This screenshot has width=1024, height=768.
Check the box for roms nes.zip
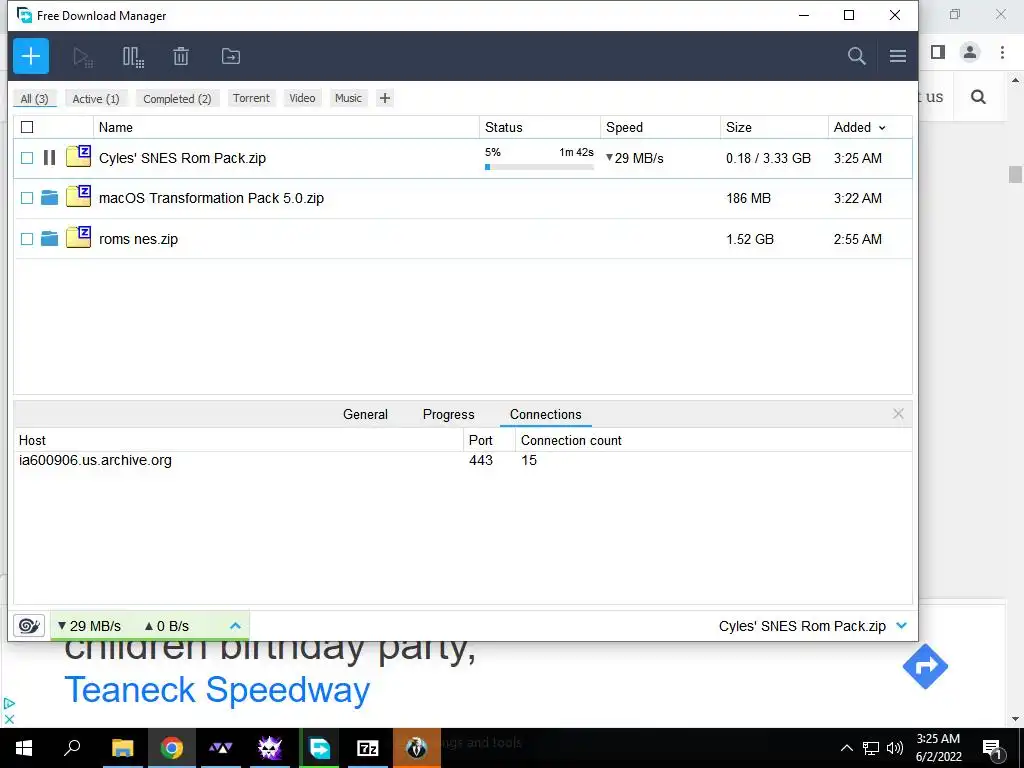tap(27, 239)
